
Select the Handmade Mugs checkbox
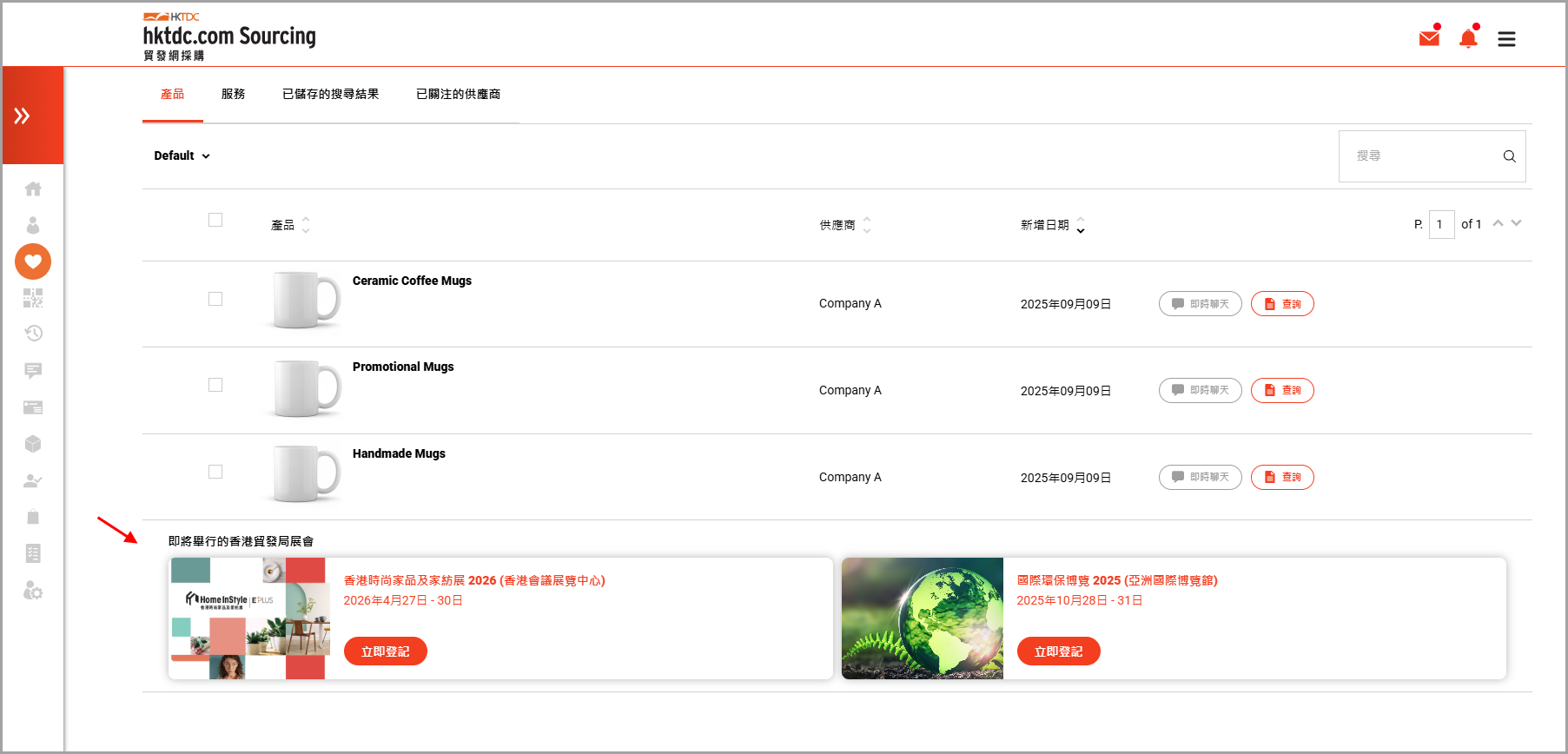click(x=215, y=472)
